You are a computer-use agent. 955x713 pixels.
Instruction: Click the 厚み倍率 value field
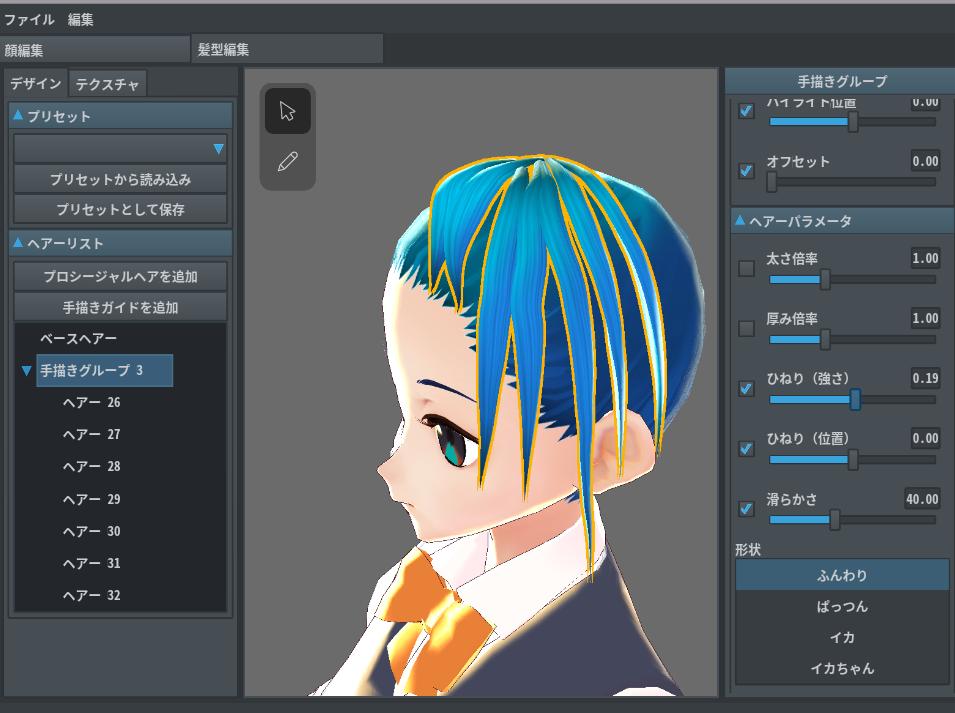tap(925, 318)
